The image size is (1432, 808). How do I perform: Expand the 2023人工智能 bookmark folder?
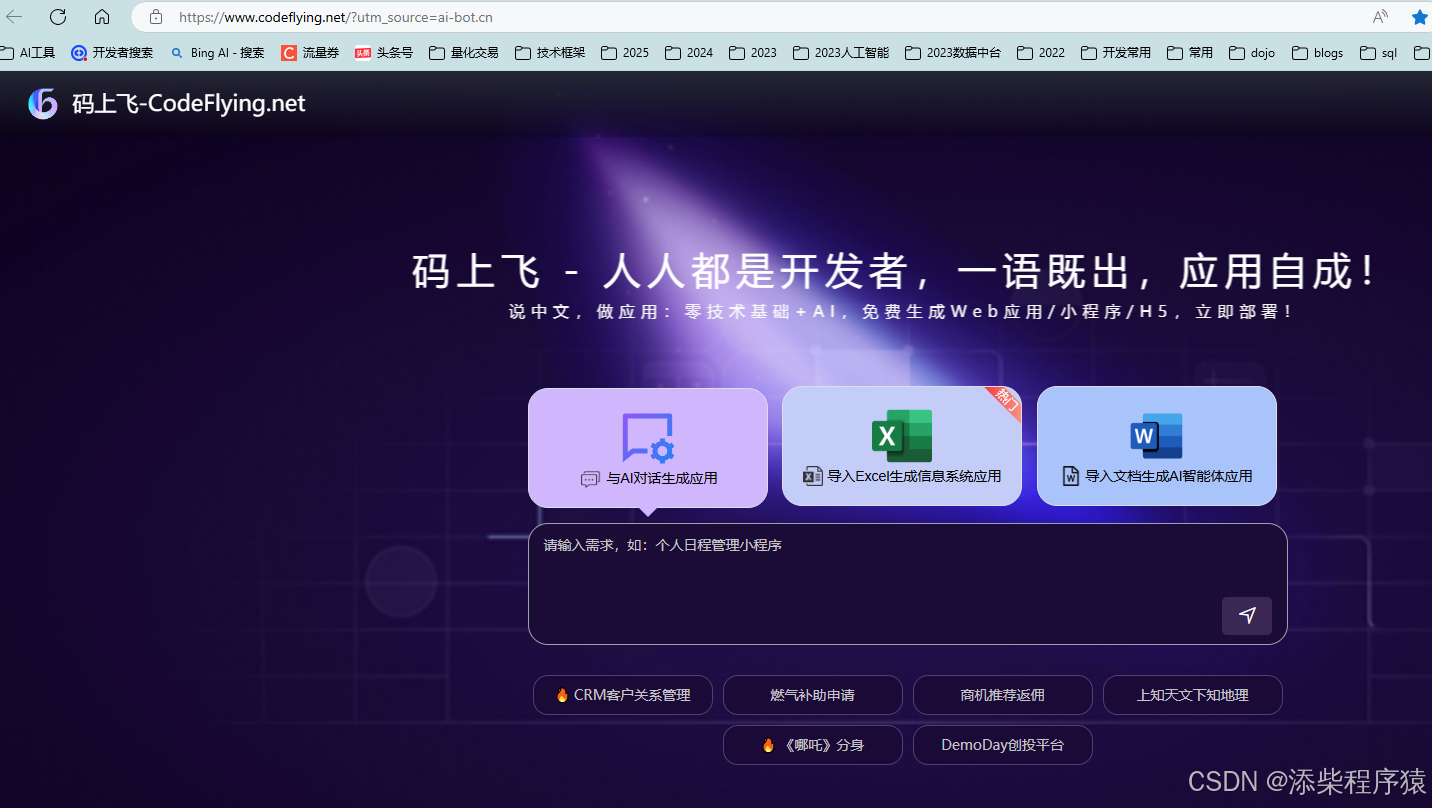[x=841, y=53]
